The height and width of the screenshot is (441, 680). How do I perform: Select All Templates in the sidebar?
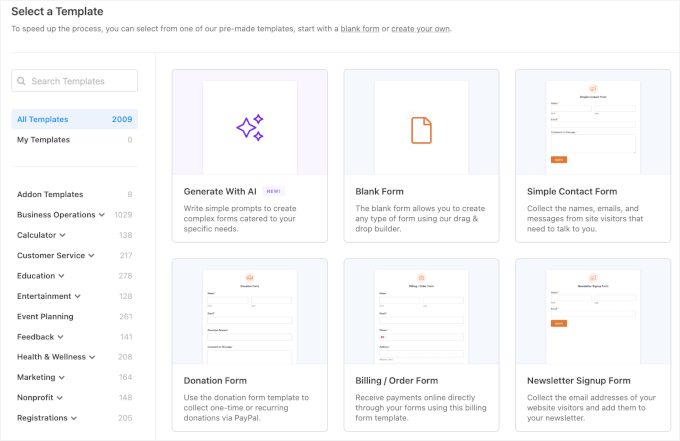point(43,119)
